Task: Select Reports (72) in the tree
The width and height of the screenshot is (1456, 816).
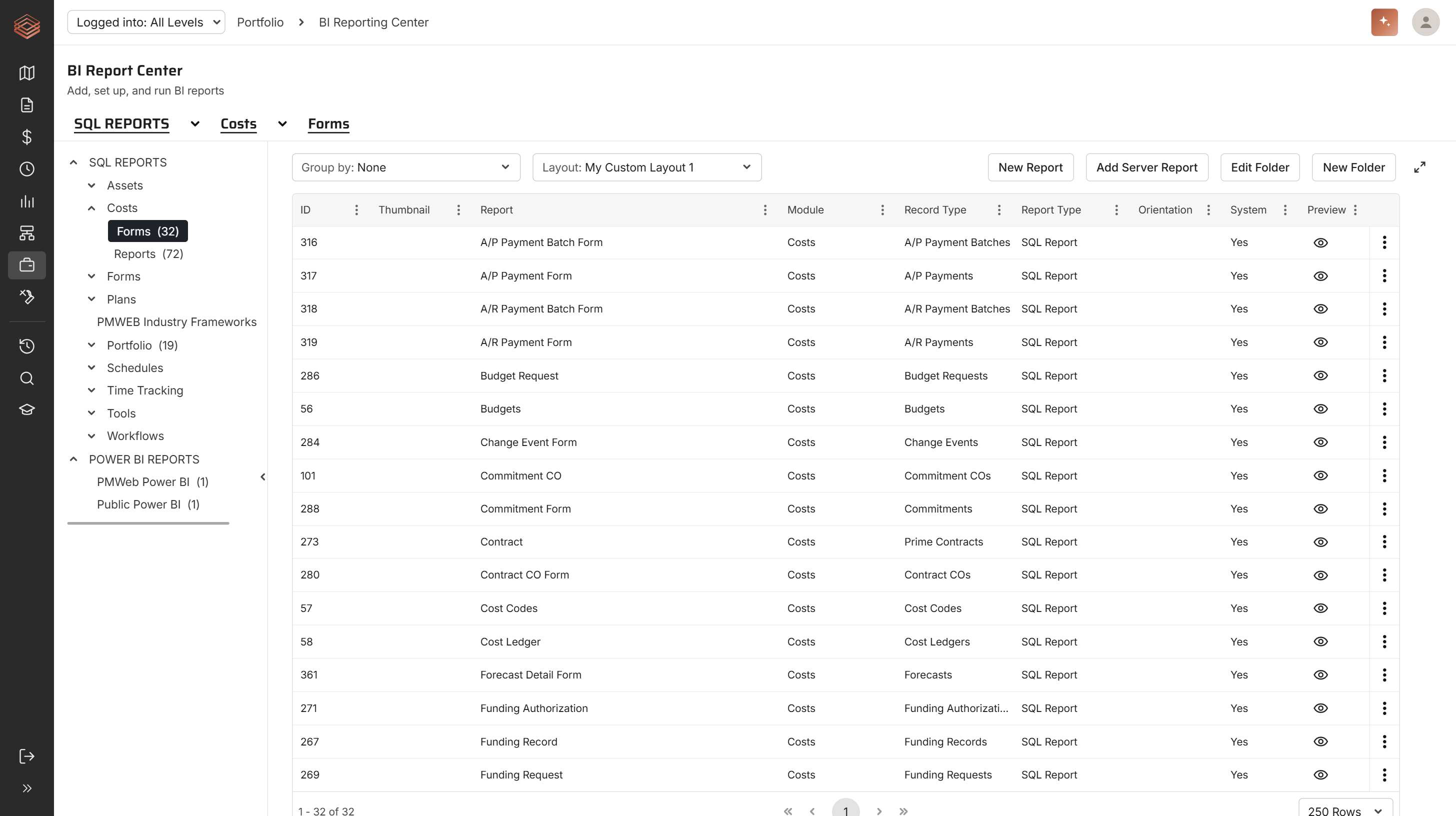Action: (148, 253)
